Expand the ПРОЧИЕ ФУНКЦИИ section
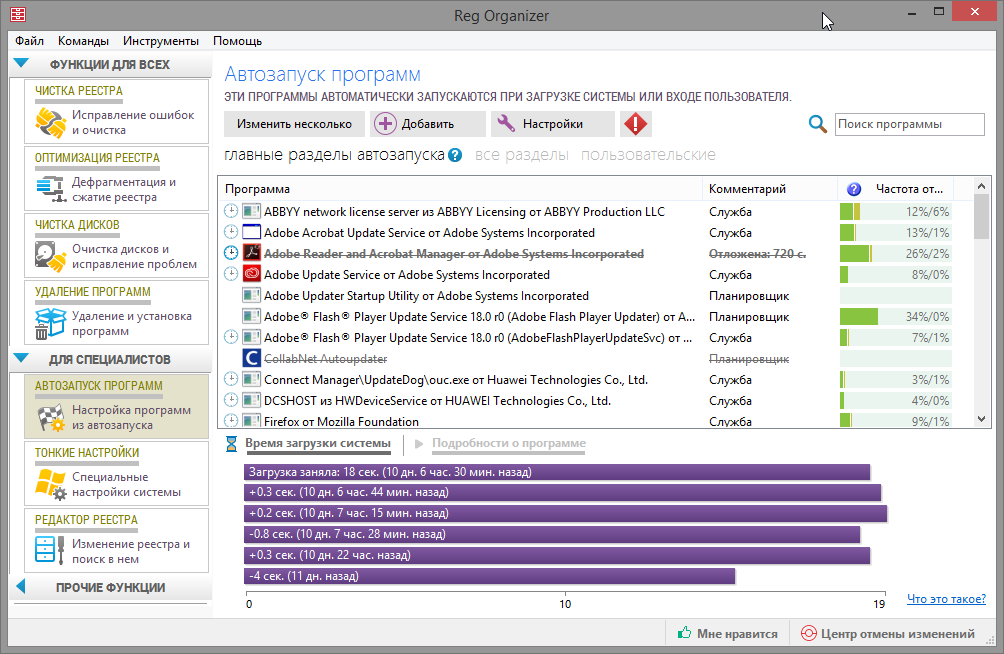This screenshot has height=654, width=1004. coord(21,587)
